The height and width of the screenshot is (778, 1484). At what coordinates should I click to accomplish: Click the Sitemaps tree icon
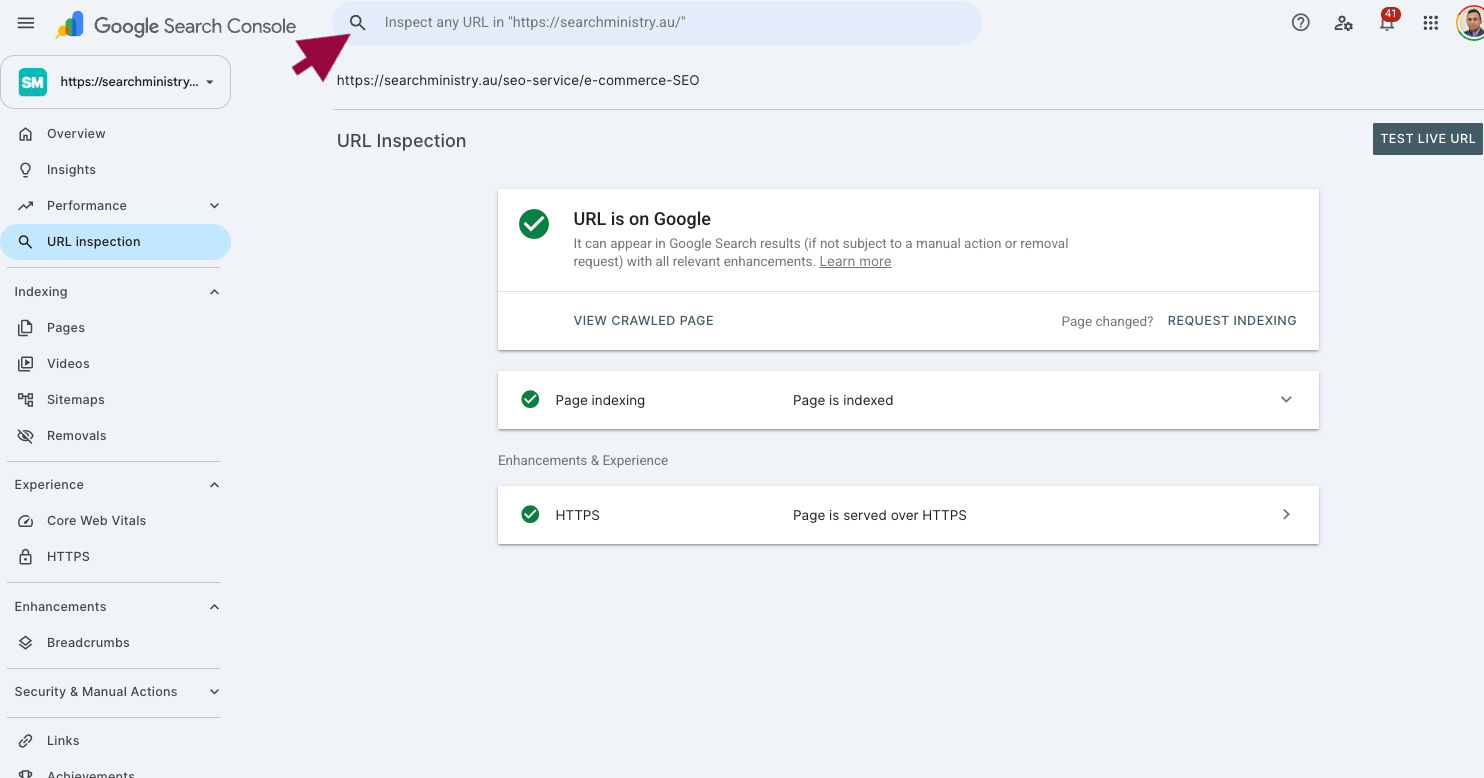(x=26, y=400)
